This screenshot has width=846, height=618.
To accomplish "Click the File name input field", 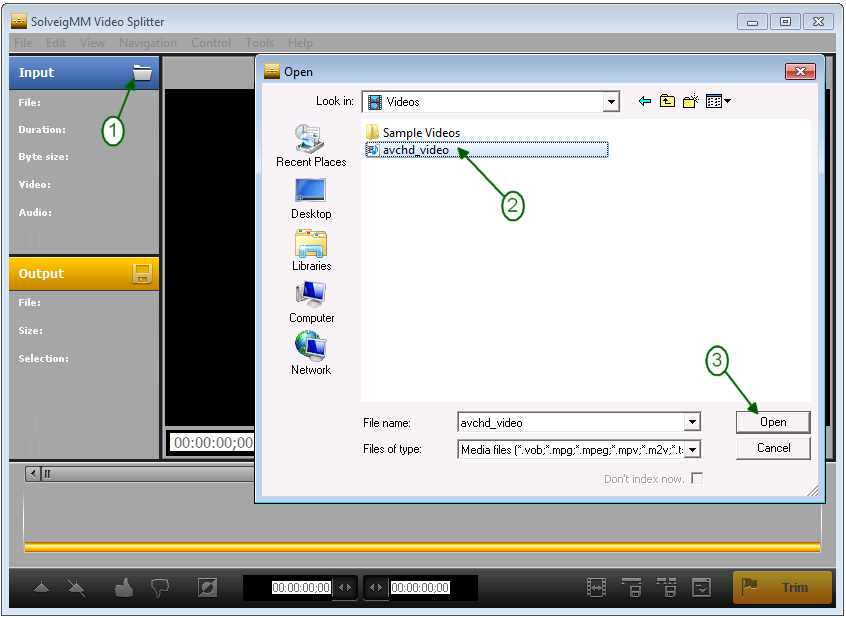I will click(571, 422).
